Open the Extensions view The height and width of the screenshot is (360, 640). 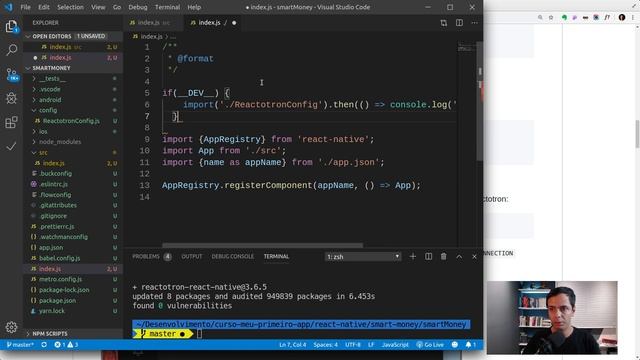[11, 122]
